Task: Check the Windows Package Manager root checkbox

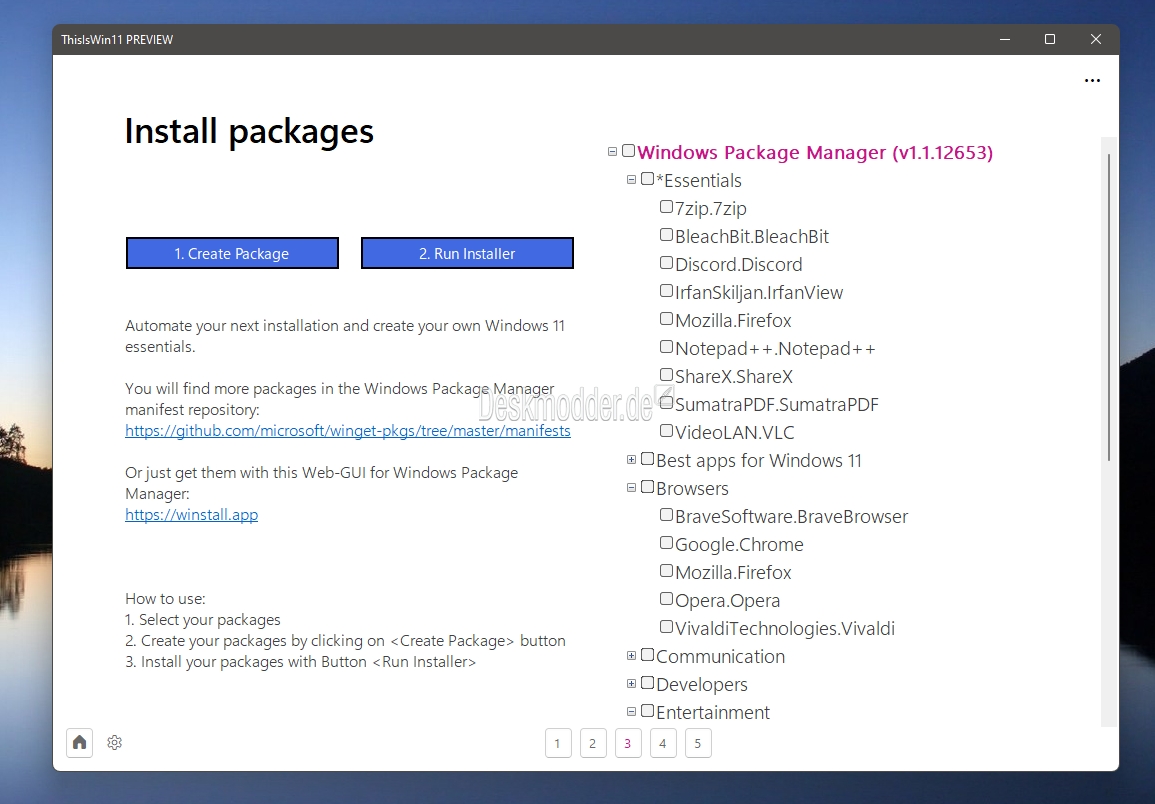Action: click(629, 151)
